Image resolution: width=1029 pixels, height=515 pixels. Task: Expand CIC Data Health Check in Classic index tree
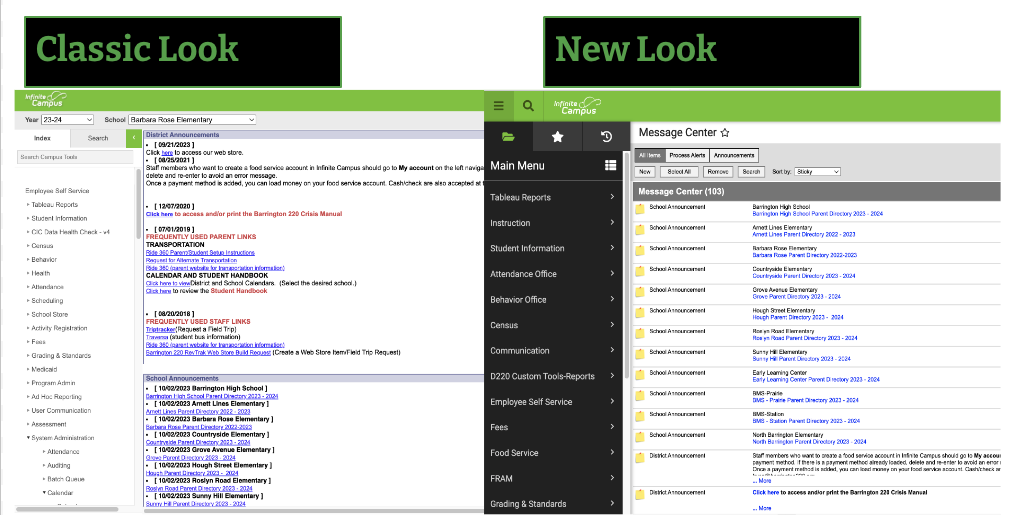point(28,232)
